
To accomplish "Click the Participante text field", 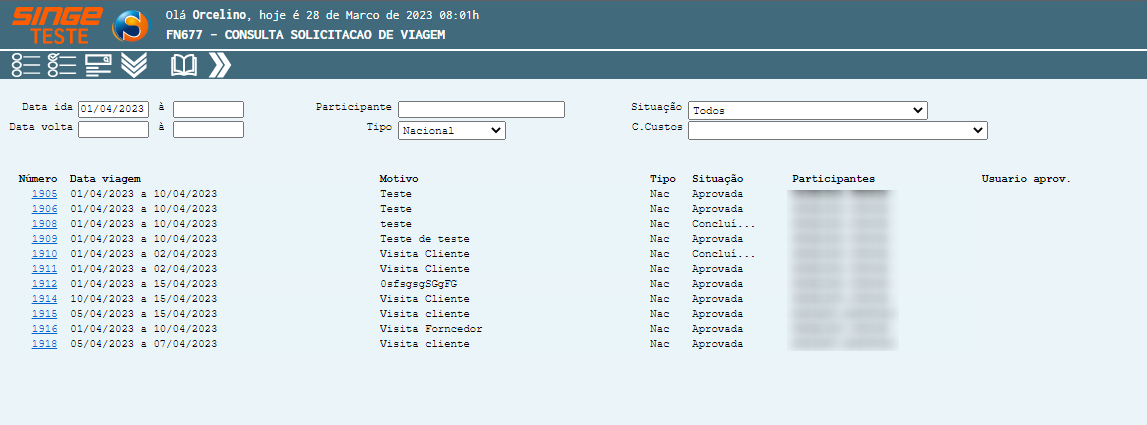I will tap(481, 110).
